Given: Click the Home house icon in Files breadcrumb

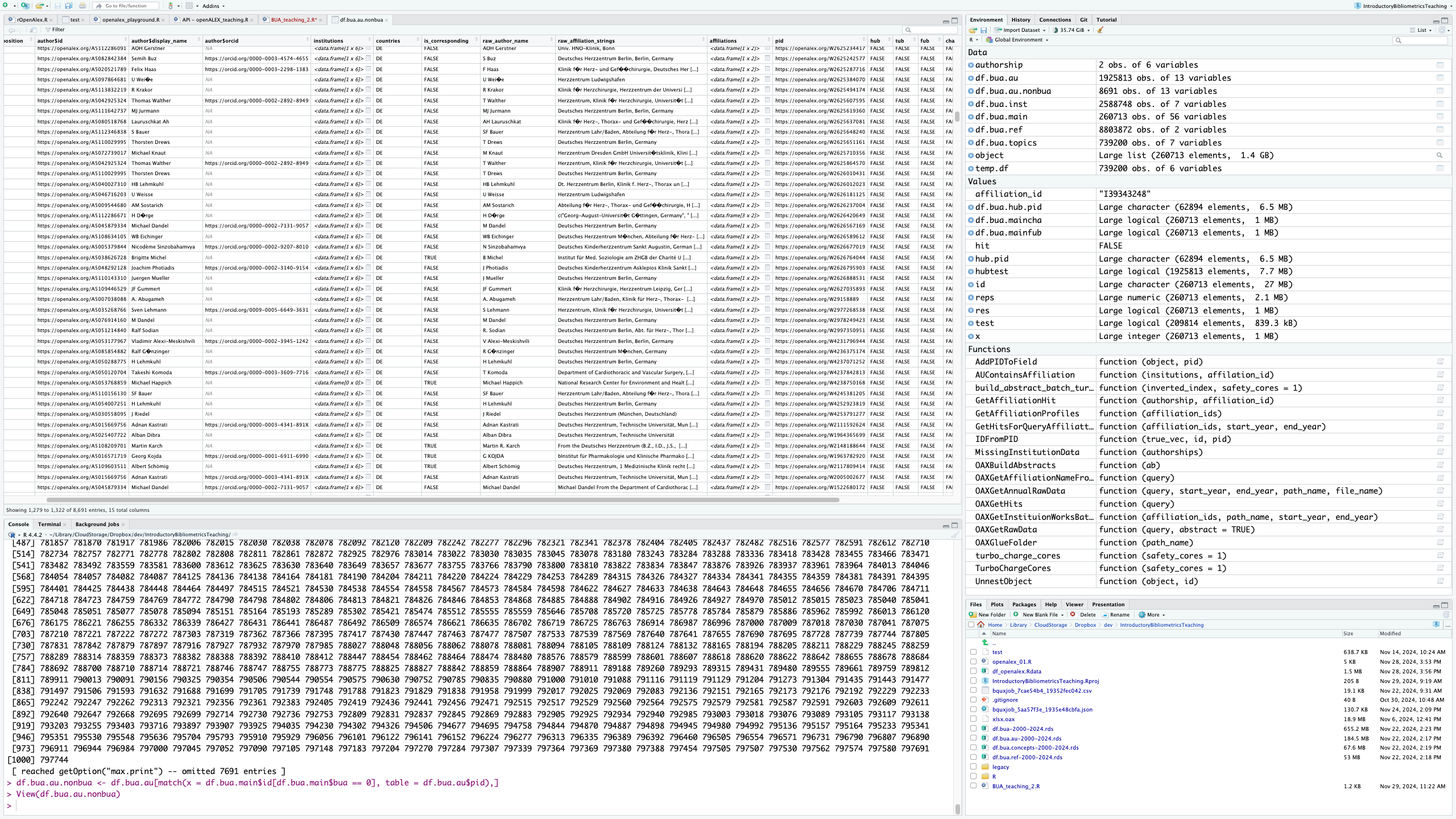Looking at the screenshot, I should (x=981, y=624).
